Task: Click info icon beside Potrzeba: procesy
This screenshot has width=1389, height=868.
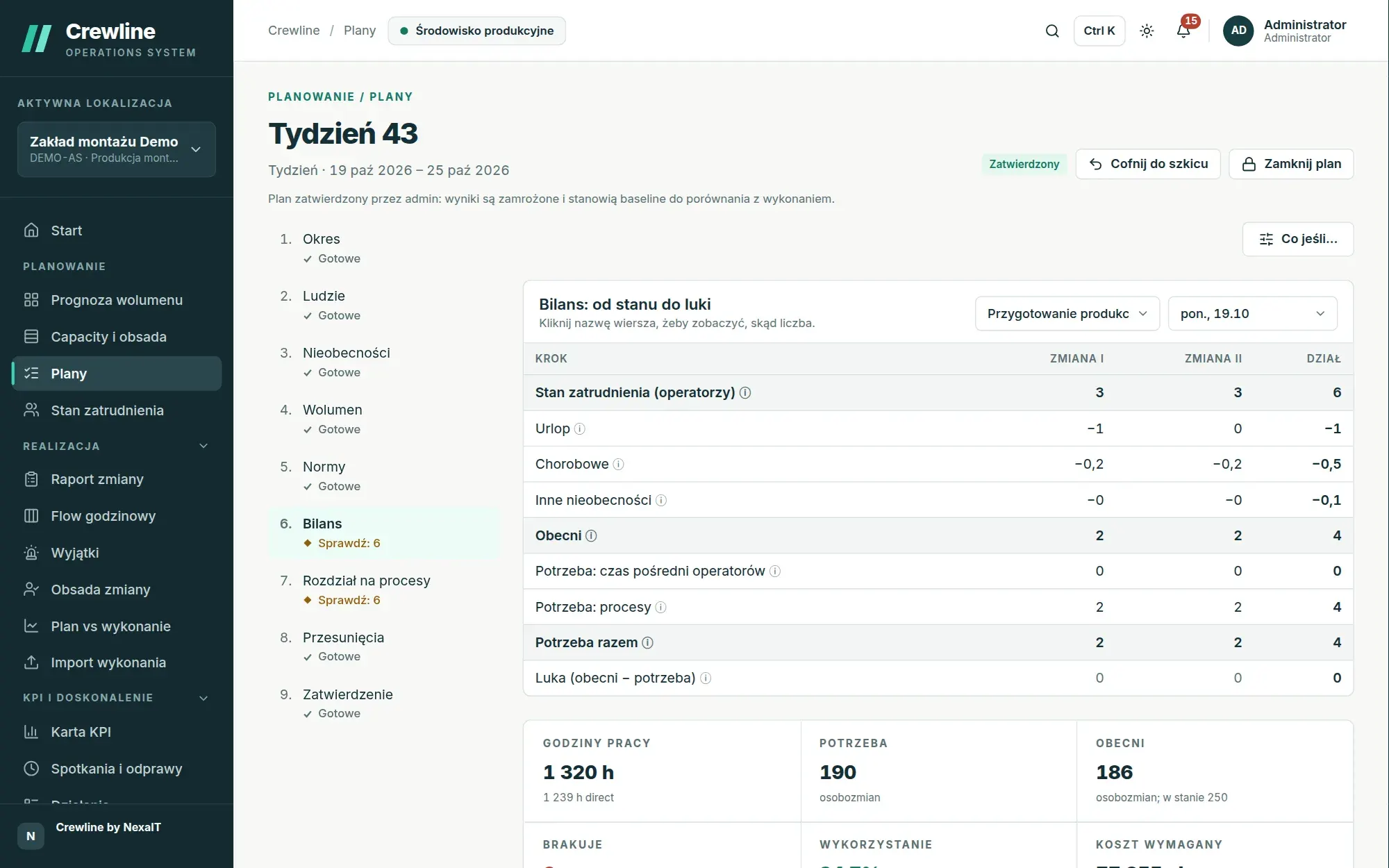Action: [x=660, y=608]
